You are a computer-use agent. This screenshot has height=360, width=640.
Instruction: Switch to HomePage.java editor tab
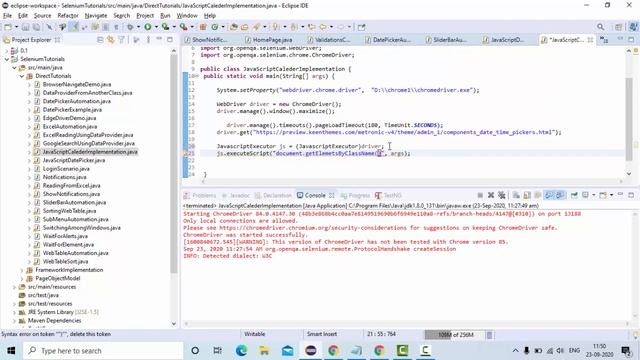coord(272,40)
